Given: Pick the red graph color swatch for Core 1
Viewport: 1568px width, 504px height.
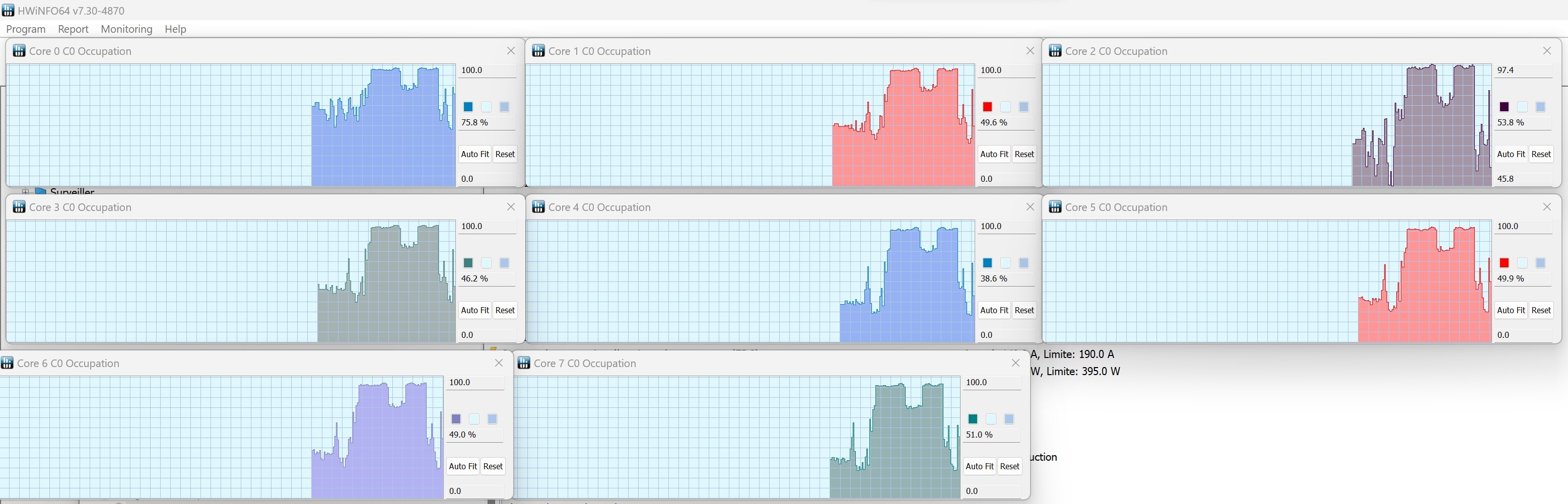Looking at the screenshot, I should 987,107.
